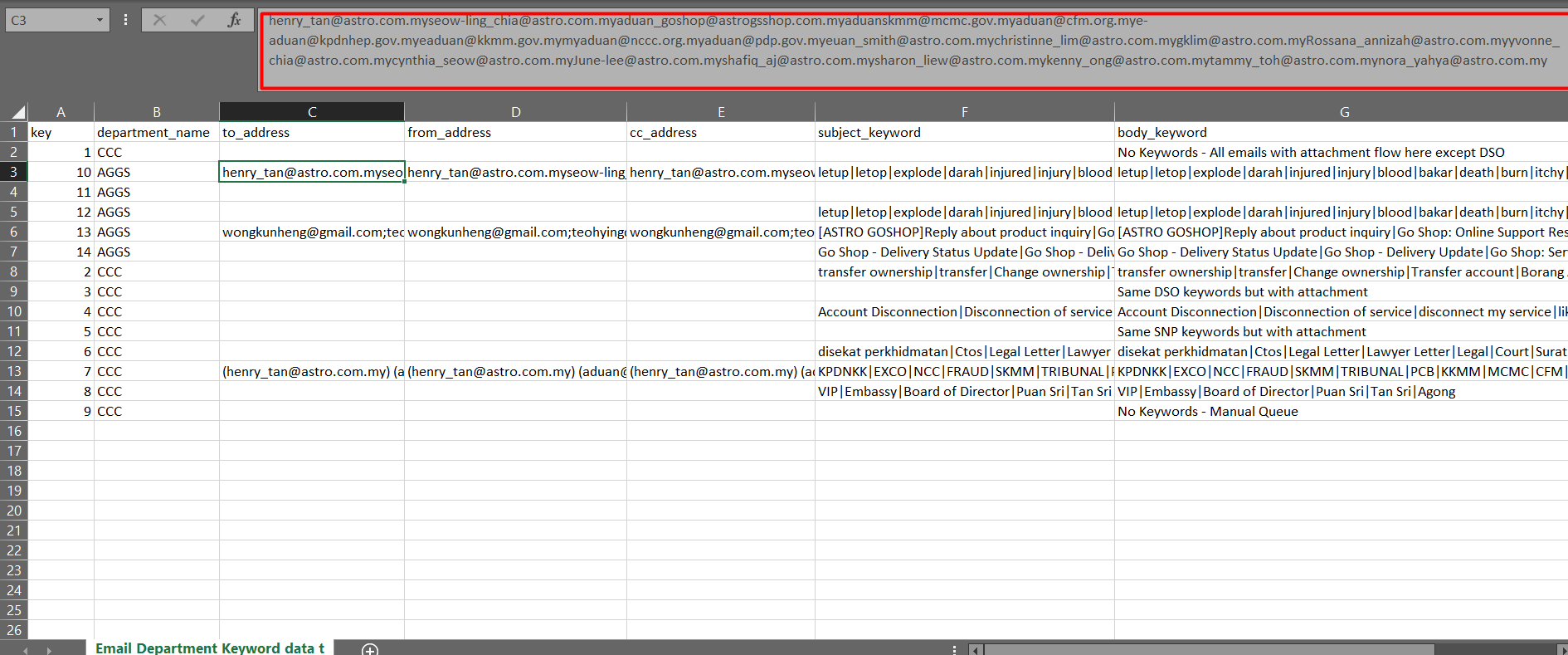This screenshot has width=1568, height=655.
Task: Select '(henry_tan@astro.com.my)' to_address cell row 13
Action: (312, 371)
